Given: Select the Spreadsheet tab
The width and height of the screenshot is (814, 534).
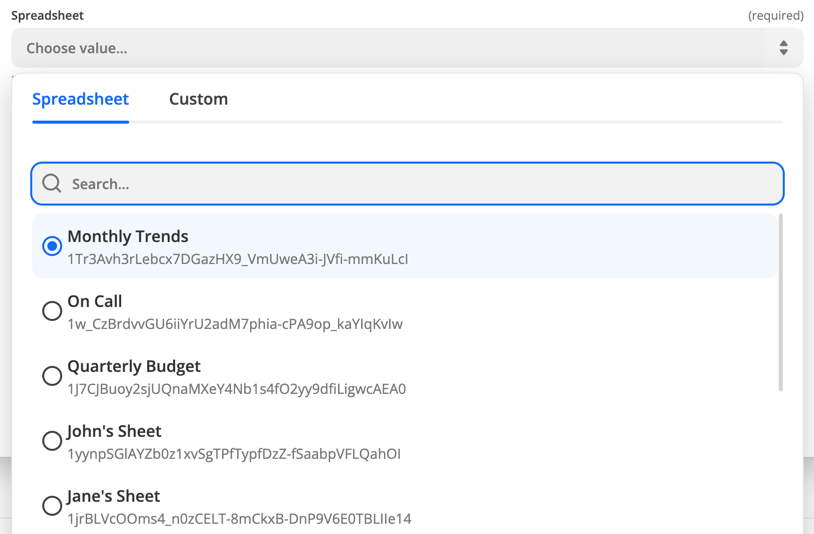Looking at the screenshot, I should 80,99.
